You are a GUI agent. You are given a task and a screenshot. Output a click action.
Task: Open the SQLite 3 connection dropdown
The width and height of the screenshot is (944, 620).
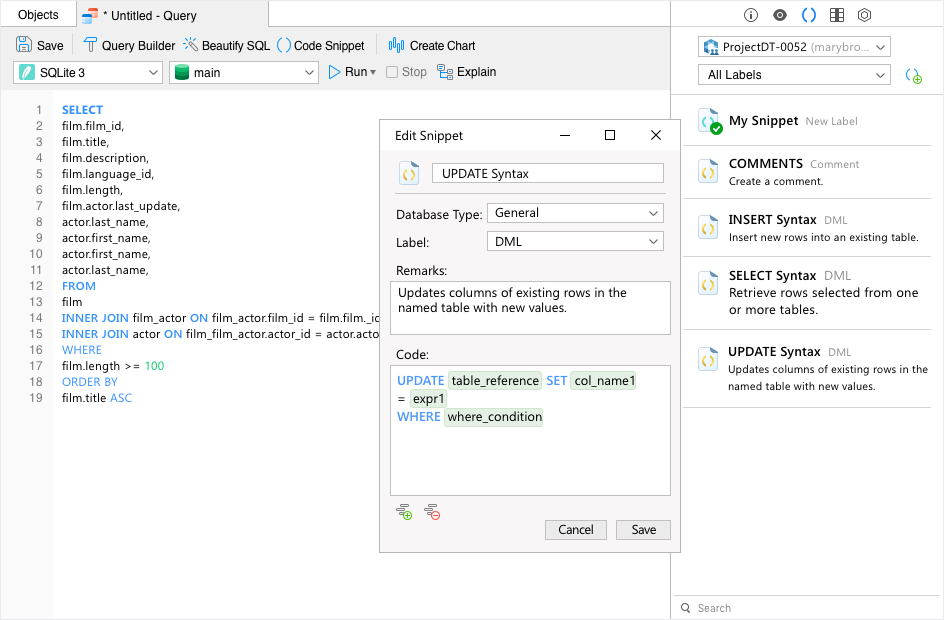[x=88, y=73]
